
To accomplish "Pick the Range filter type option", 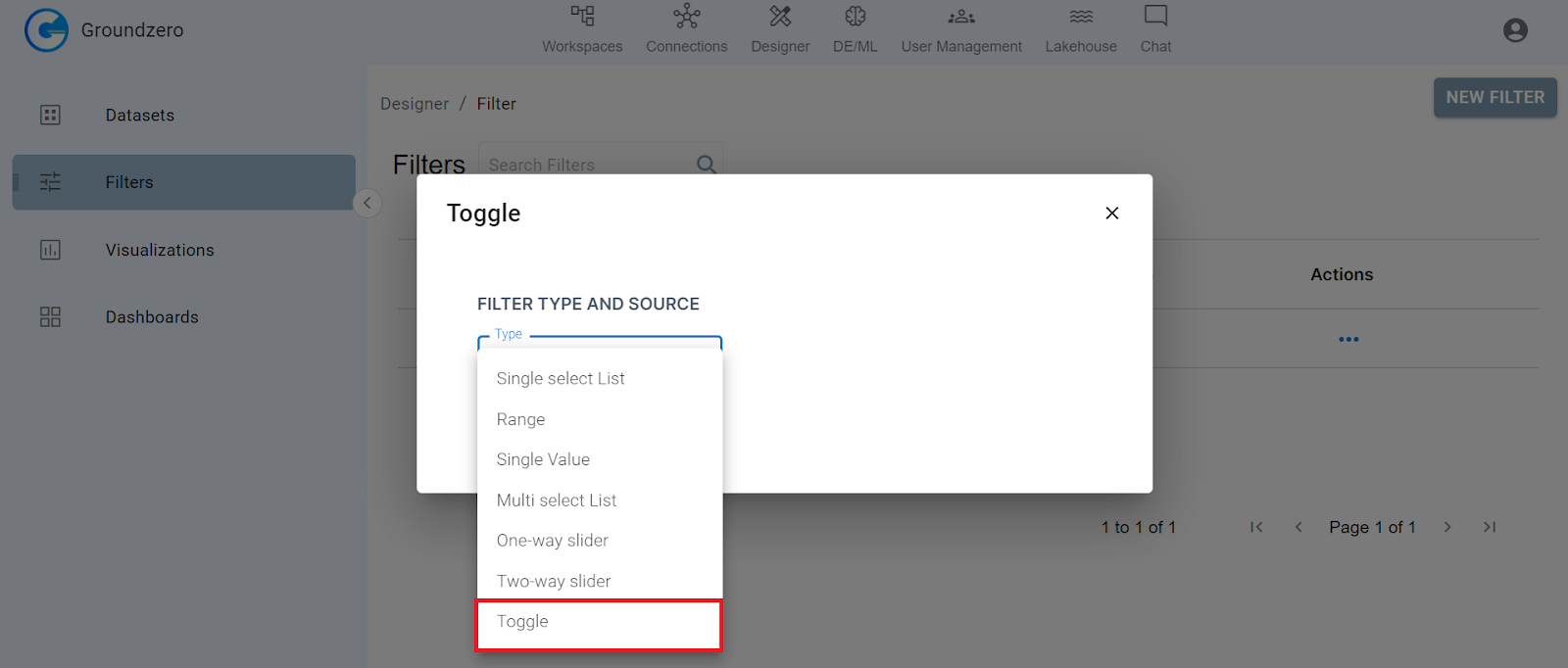I will [520, 419].
